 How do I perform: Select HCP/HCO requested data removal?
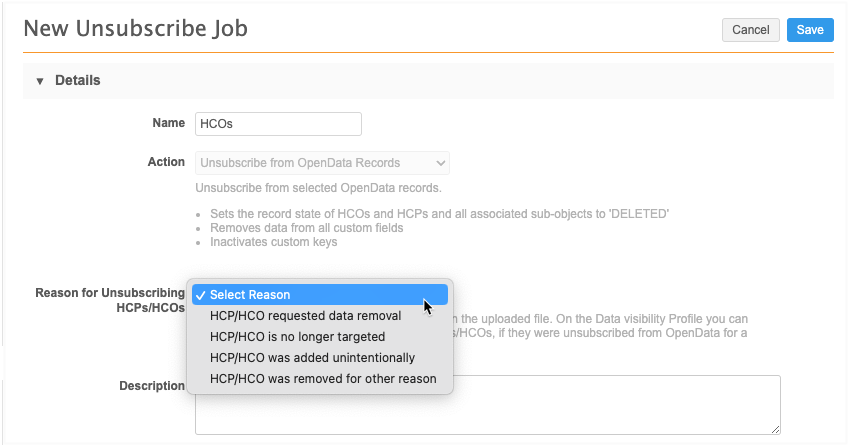[x=305, y=316]
